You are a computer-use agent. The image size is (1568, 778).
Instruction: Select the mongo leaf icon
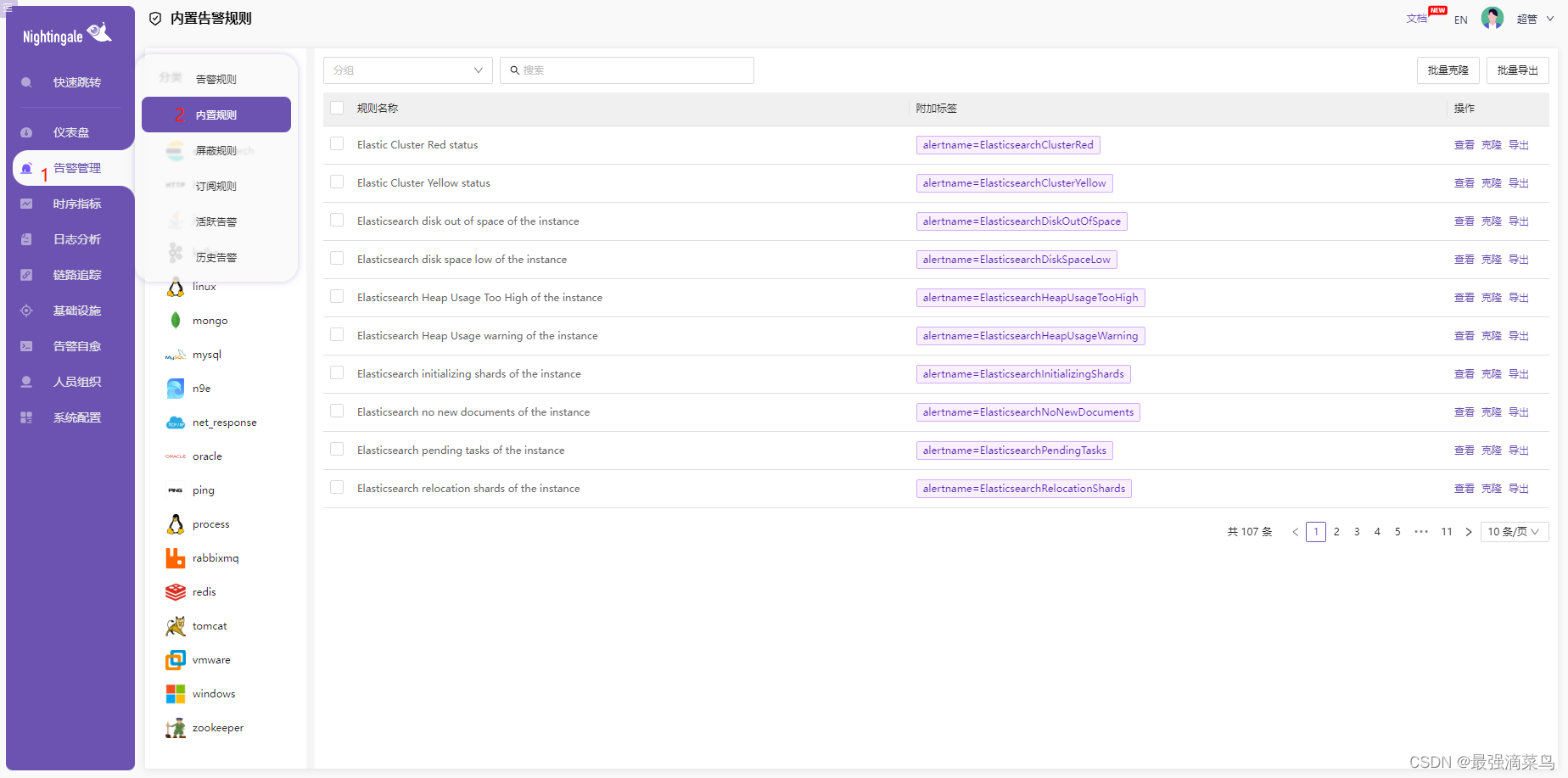coord(176,321)
